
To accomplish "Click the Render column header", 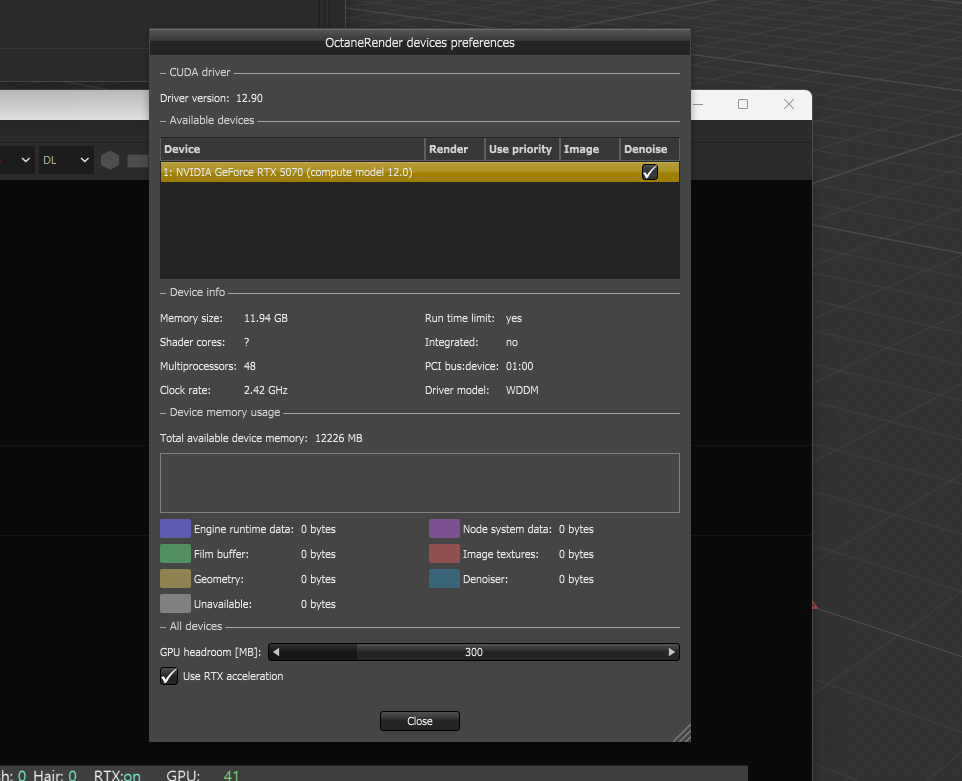I will pos(455,149).
